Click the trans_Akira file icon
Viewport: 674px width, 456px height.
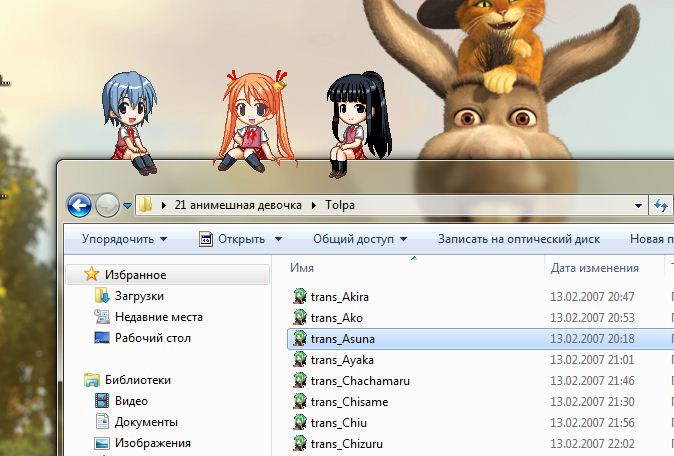300,296
